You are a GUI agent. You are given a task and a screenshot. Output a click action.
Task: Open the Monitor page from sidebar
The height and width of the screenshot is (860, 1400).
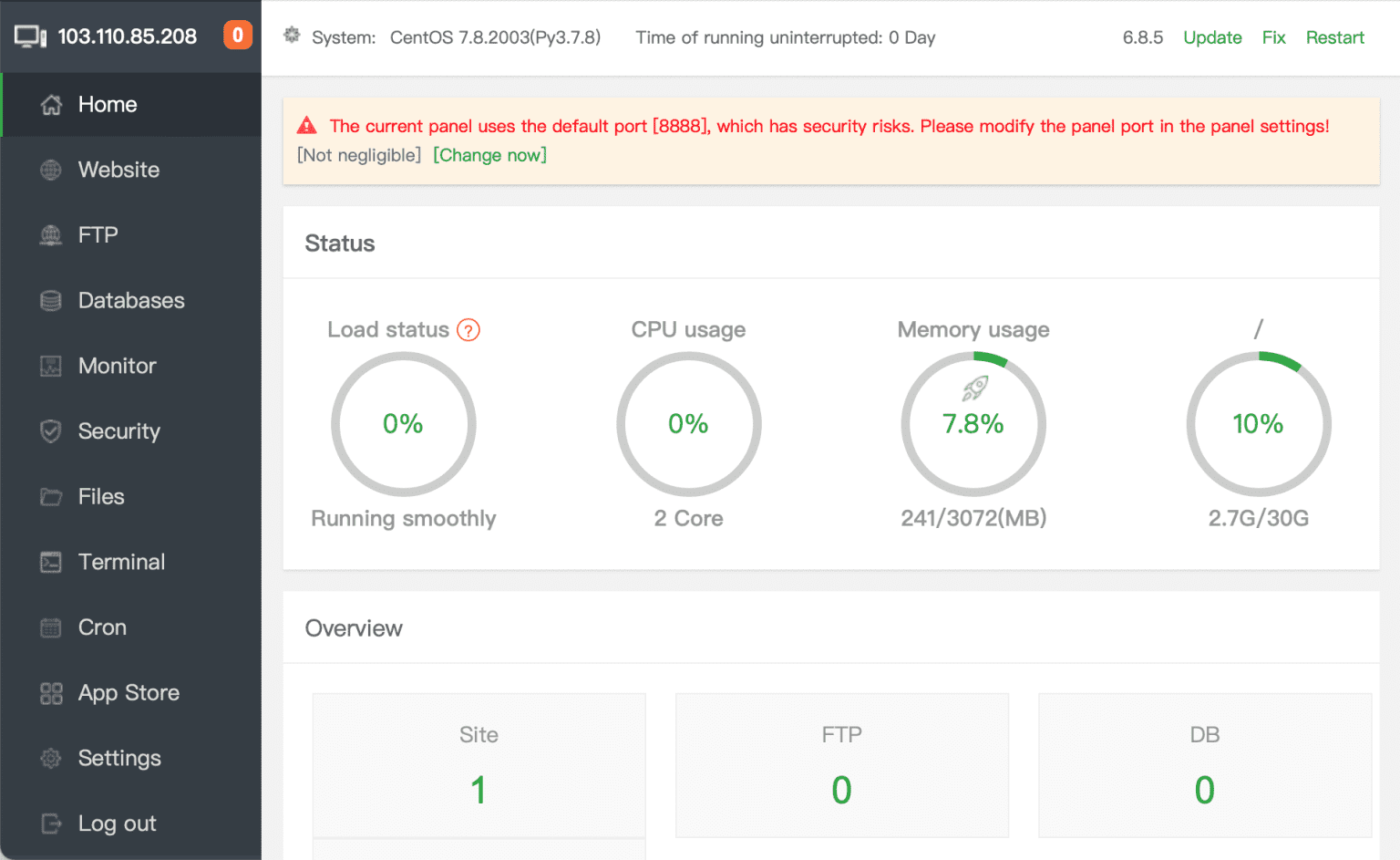[117, 366]
